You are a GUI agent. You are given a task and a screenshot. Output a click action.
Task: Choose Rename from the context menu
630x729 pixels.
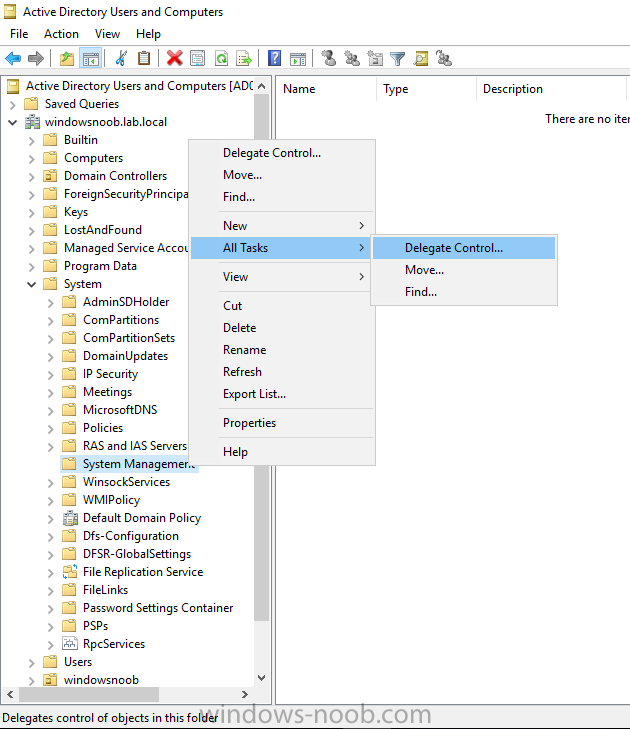point(282,350)
